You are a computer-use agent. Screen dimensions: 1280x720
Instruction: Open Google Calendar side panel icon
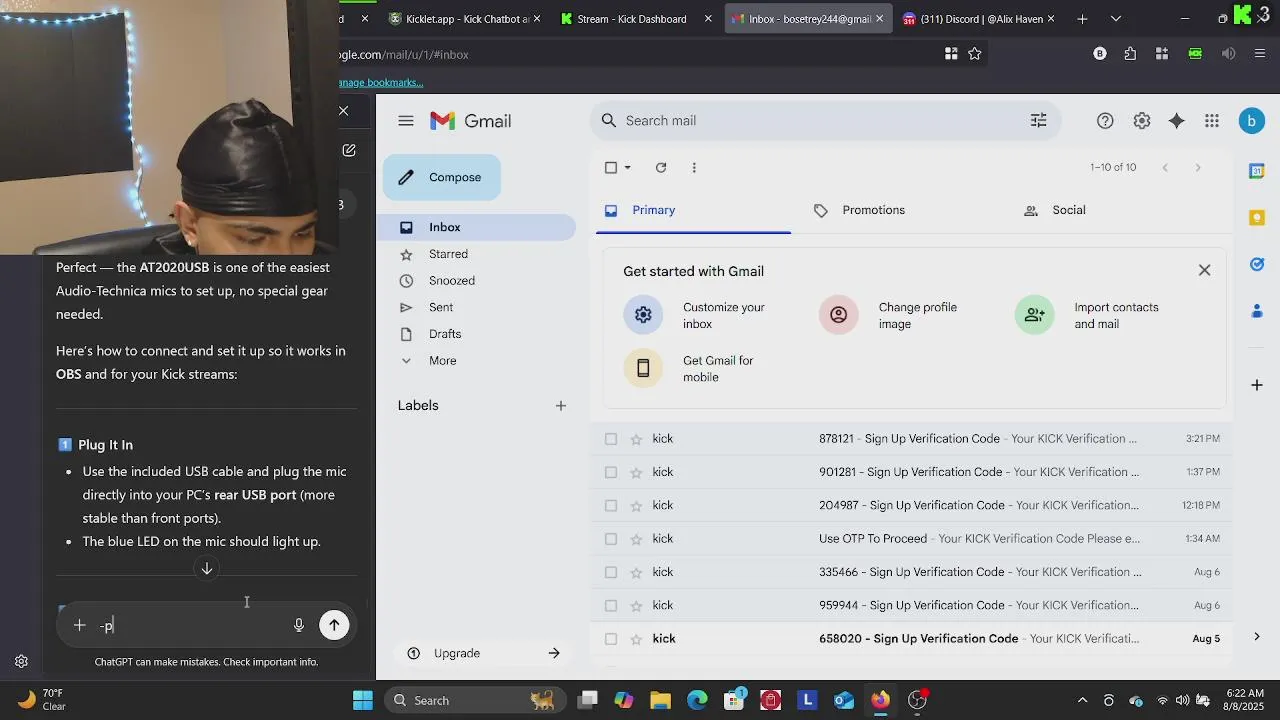click(x=1257, y=171)
